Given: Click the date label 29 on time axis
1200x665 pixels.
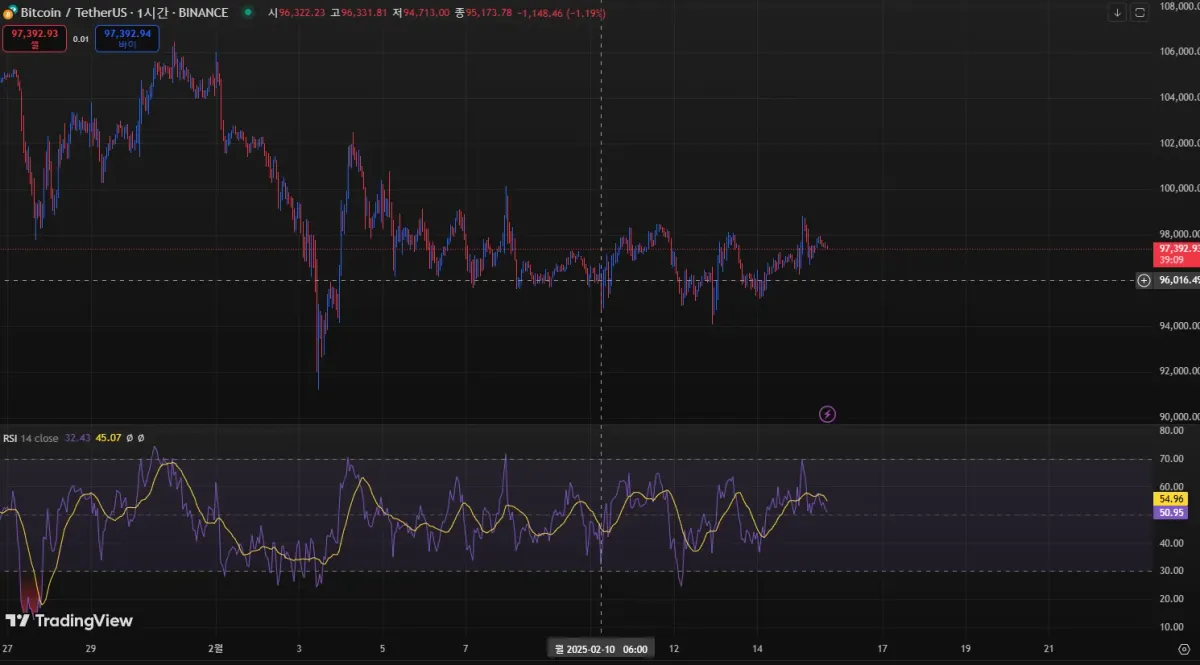Looking at the screenshot, I should 90,648.
